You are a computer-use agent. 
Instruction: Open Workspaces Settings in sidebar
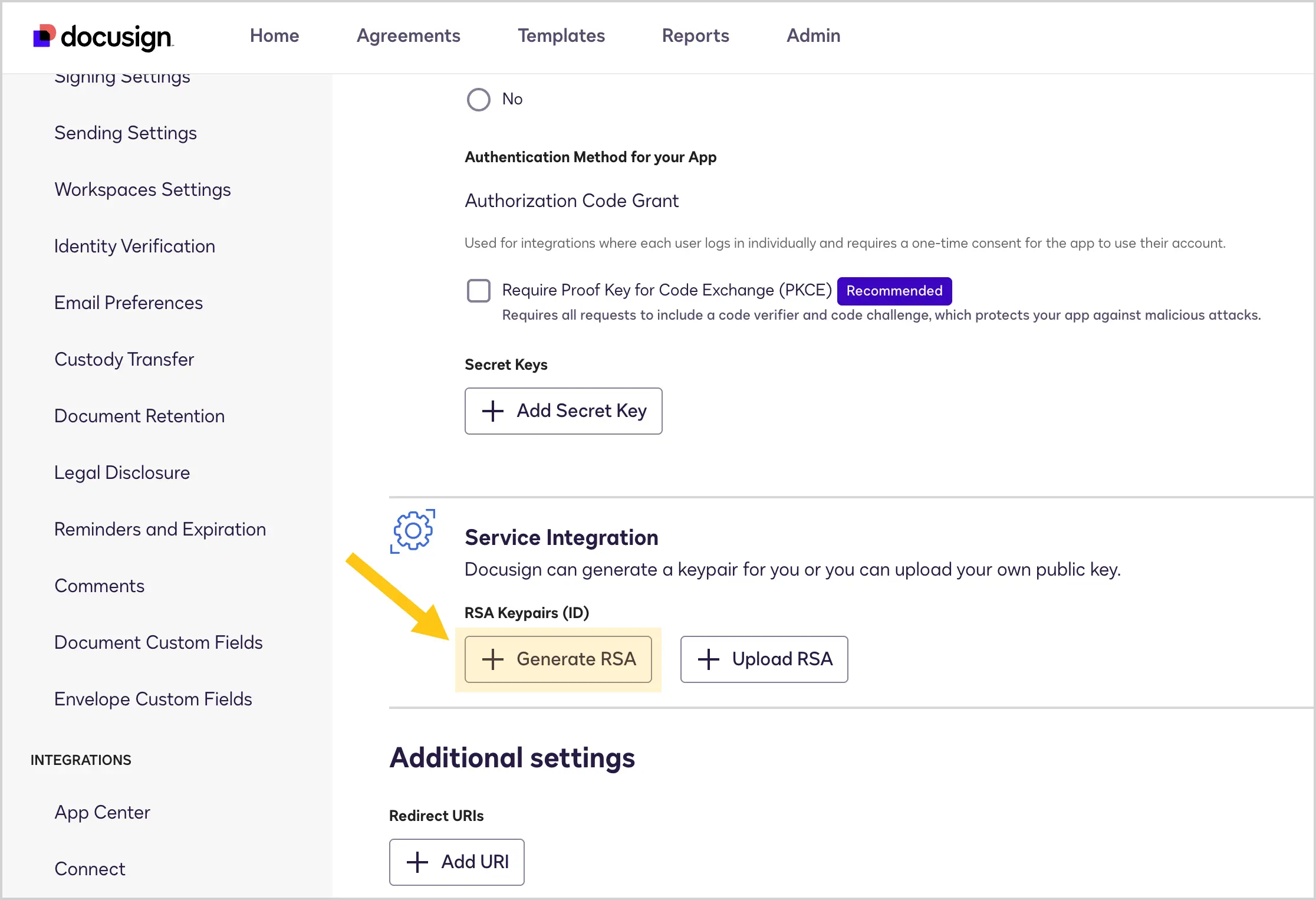142,190
